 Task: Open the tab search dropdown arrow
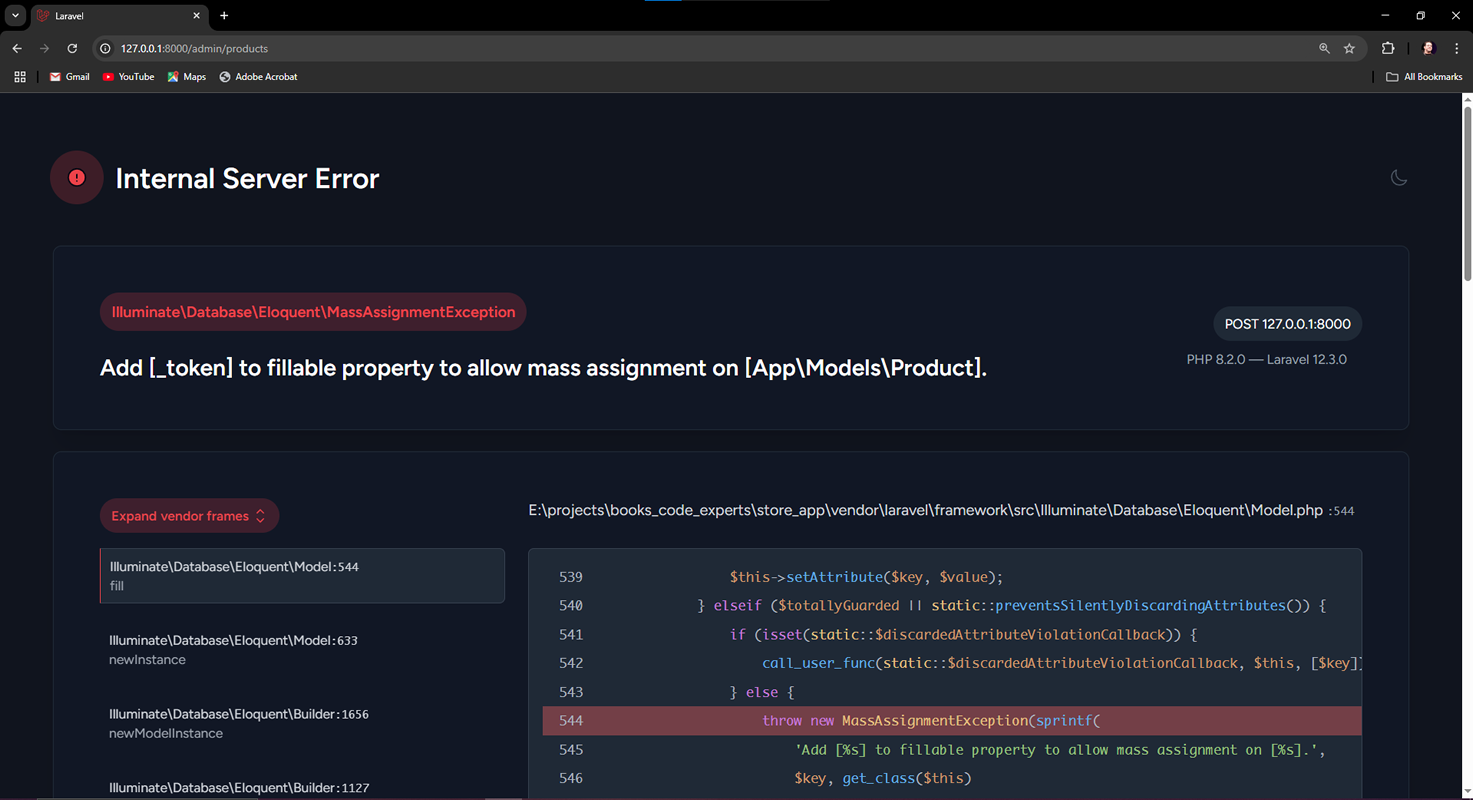pyautogui.click(x=15, y=16)
